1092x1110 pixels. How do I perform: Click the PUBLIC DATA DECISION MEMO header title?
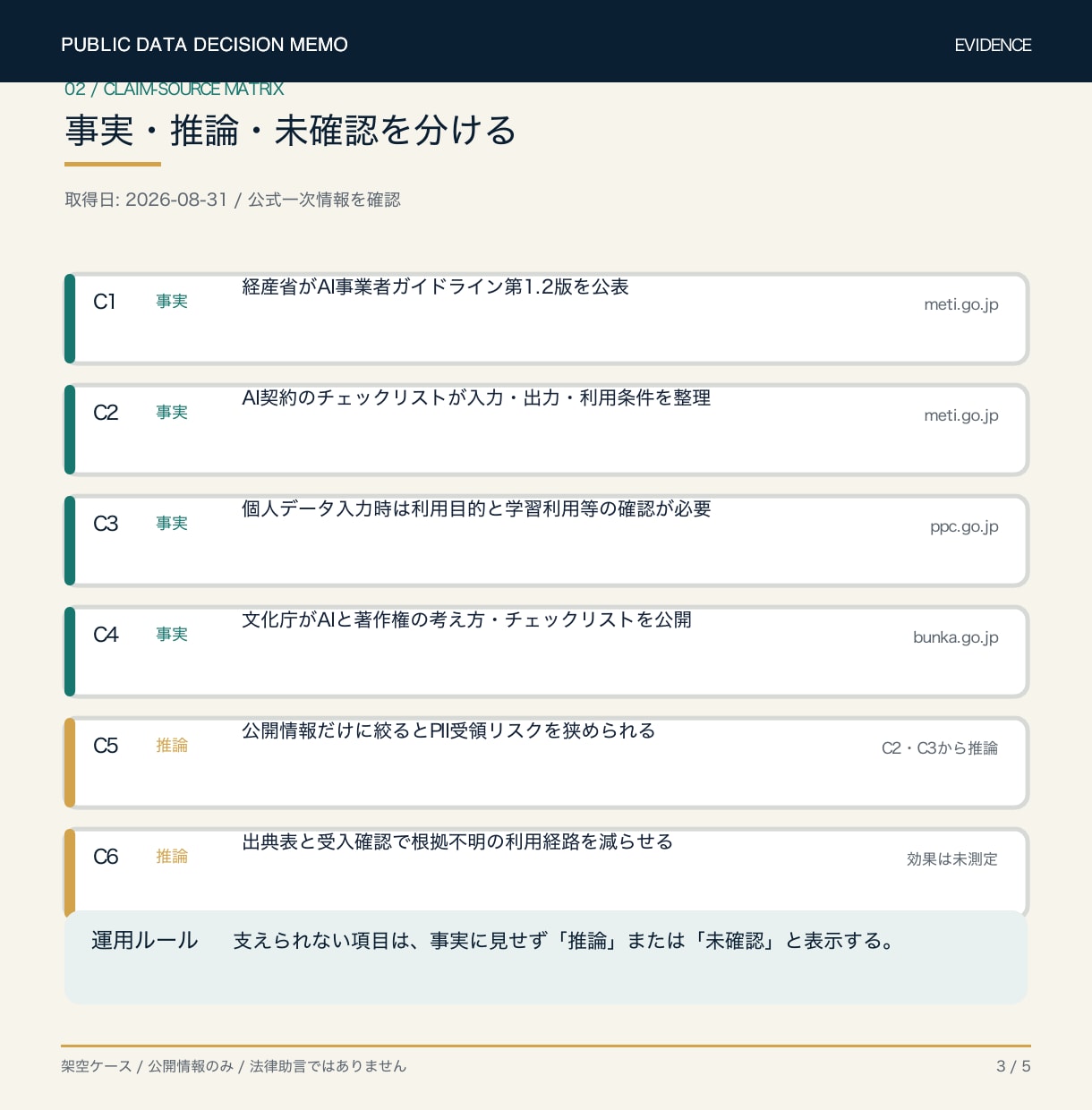click(204, 45)
